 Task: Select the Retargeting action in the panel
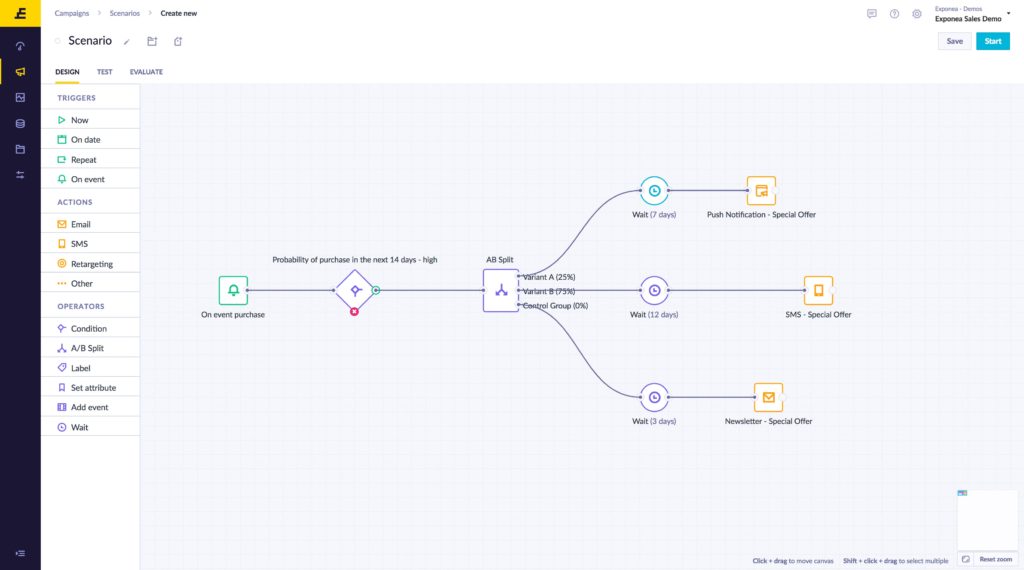click(x=91, y=264)
